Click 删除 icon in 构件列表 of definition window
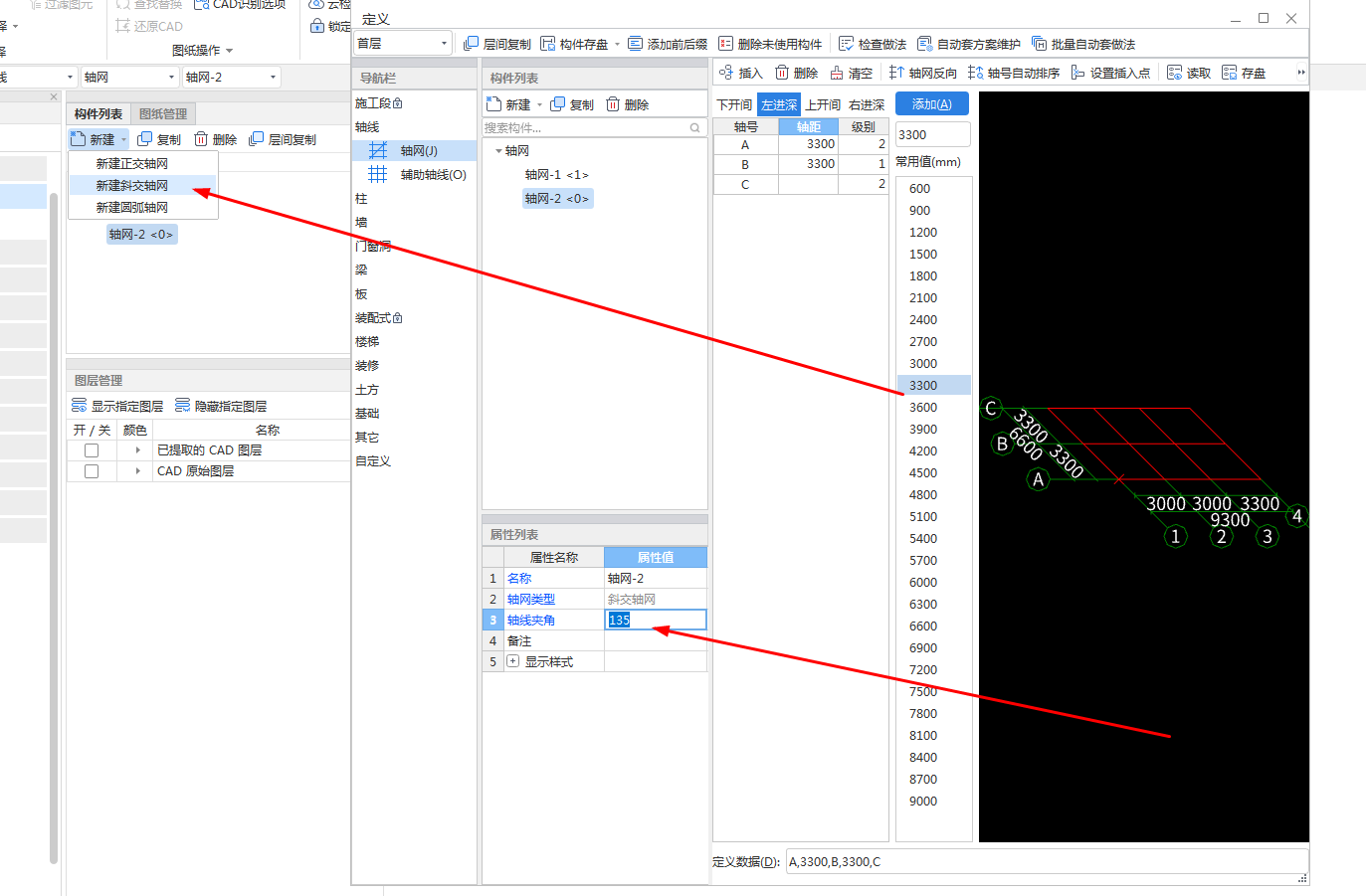Screen dimensions: 1366x896 pyautogui.click(x=613, y=104)
